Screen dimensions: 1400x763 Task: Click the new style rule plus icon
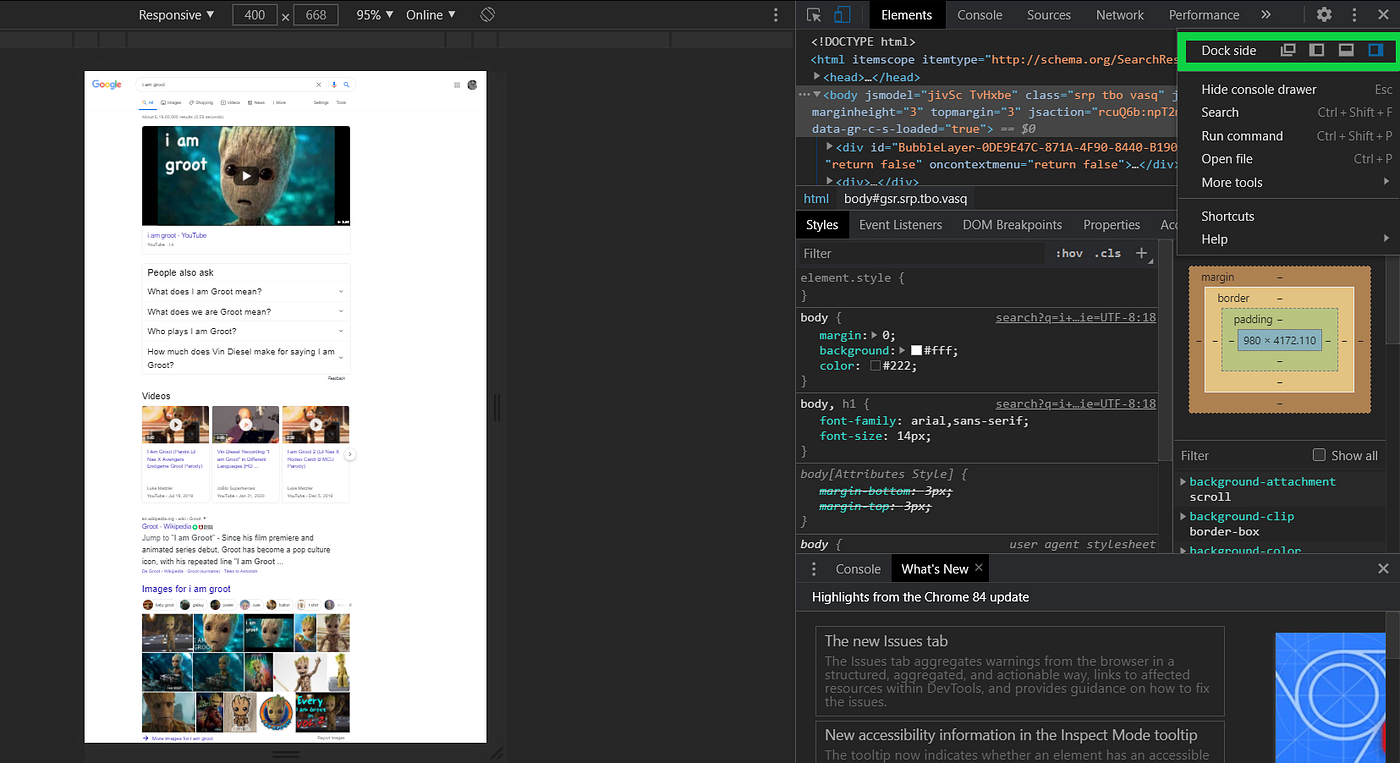tap(1141, 253)
